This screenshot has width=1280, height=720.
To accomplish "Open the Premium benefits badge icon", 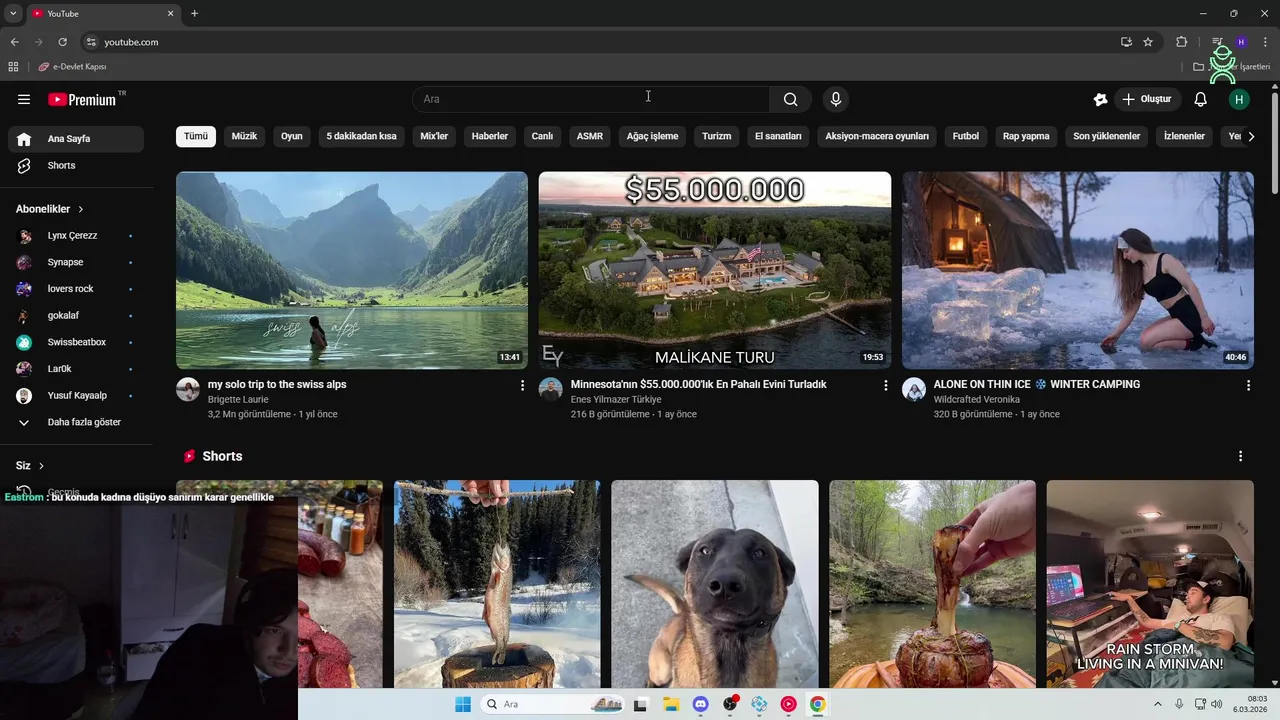I will (x=1101, y=99).
